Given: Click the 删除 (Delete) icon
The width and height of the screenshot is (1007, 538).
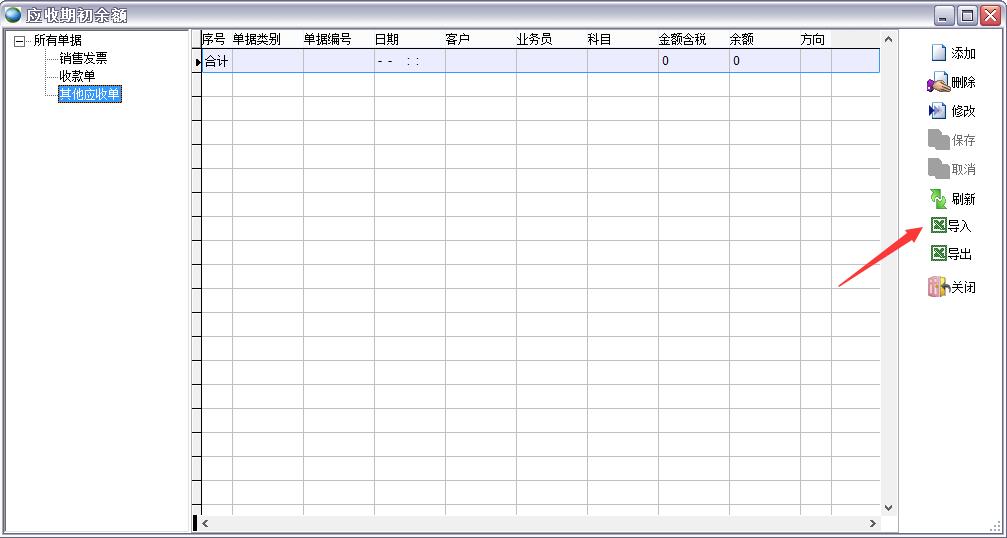Looking at the screenshot, I should (938, 83).
